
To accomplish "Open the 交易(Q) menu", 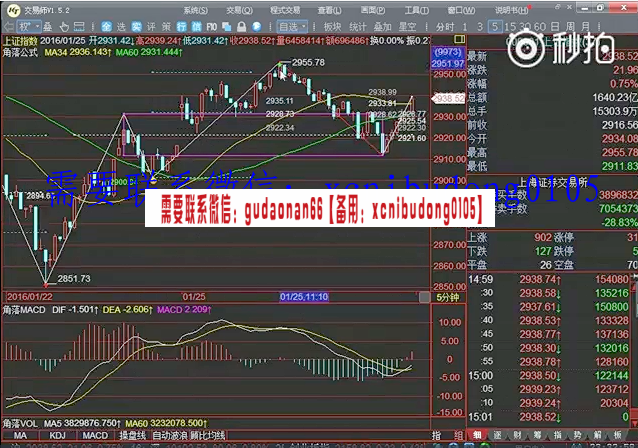I will (x=239, y=10).
